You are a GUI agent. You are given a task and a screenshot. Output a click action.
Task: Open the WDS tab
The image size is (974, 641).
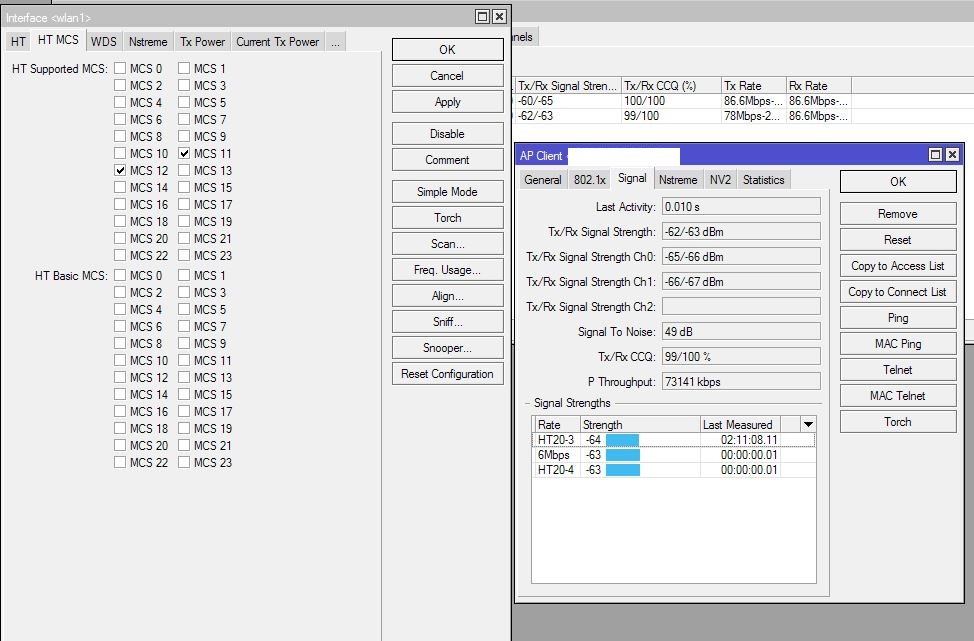click(x=104, y=42)
